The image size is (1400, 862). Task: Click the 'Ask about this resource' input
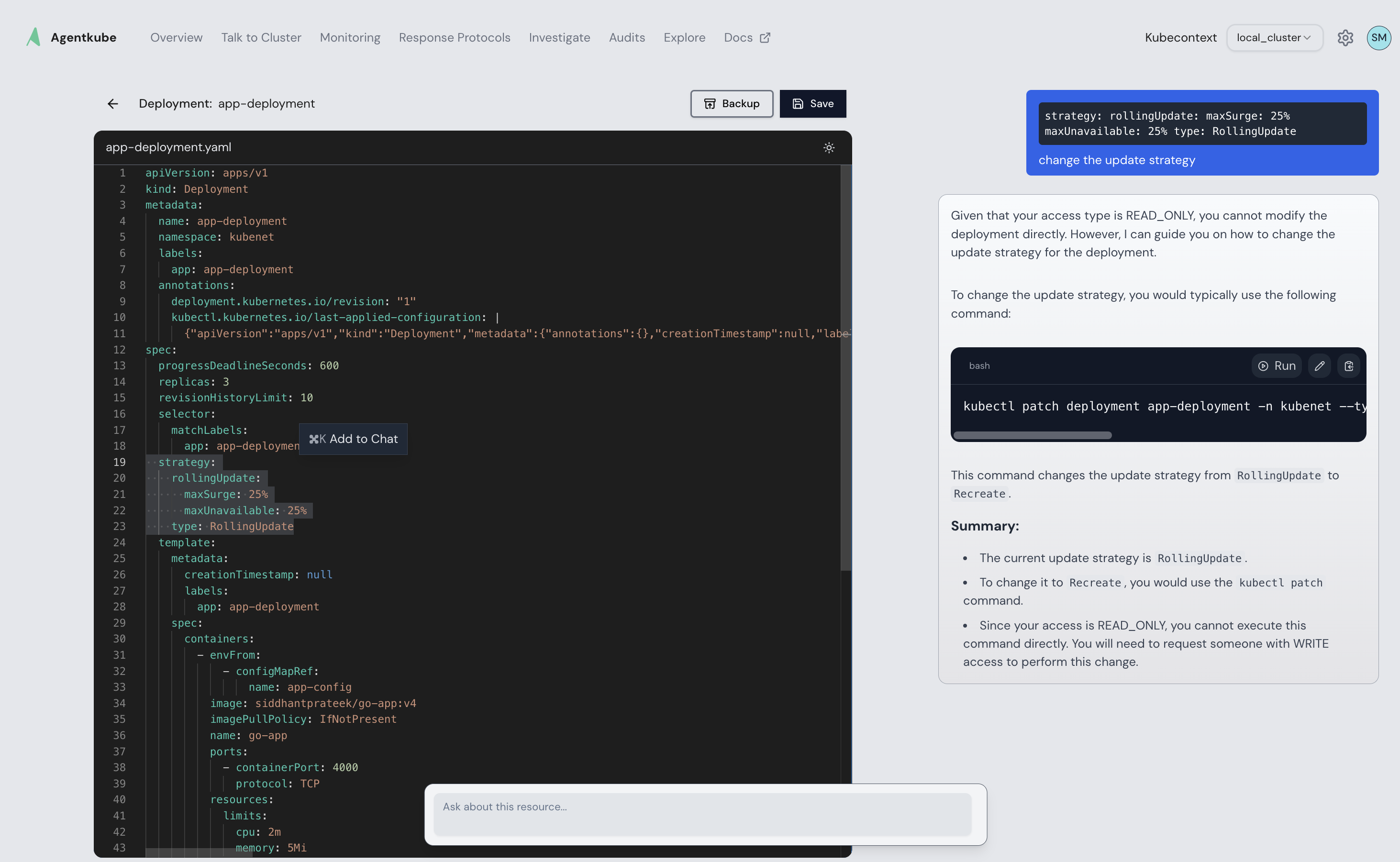pos(702,814)
